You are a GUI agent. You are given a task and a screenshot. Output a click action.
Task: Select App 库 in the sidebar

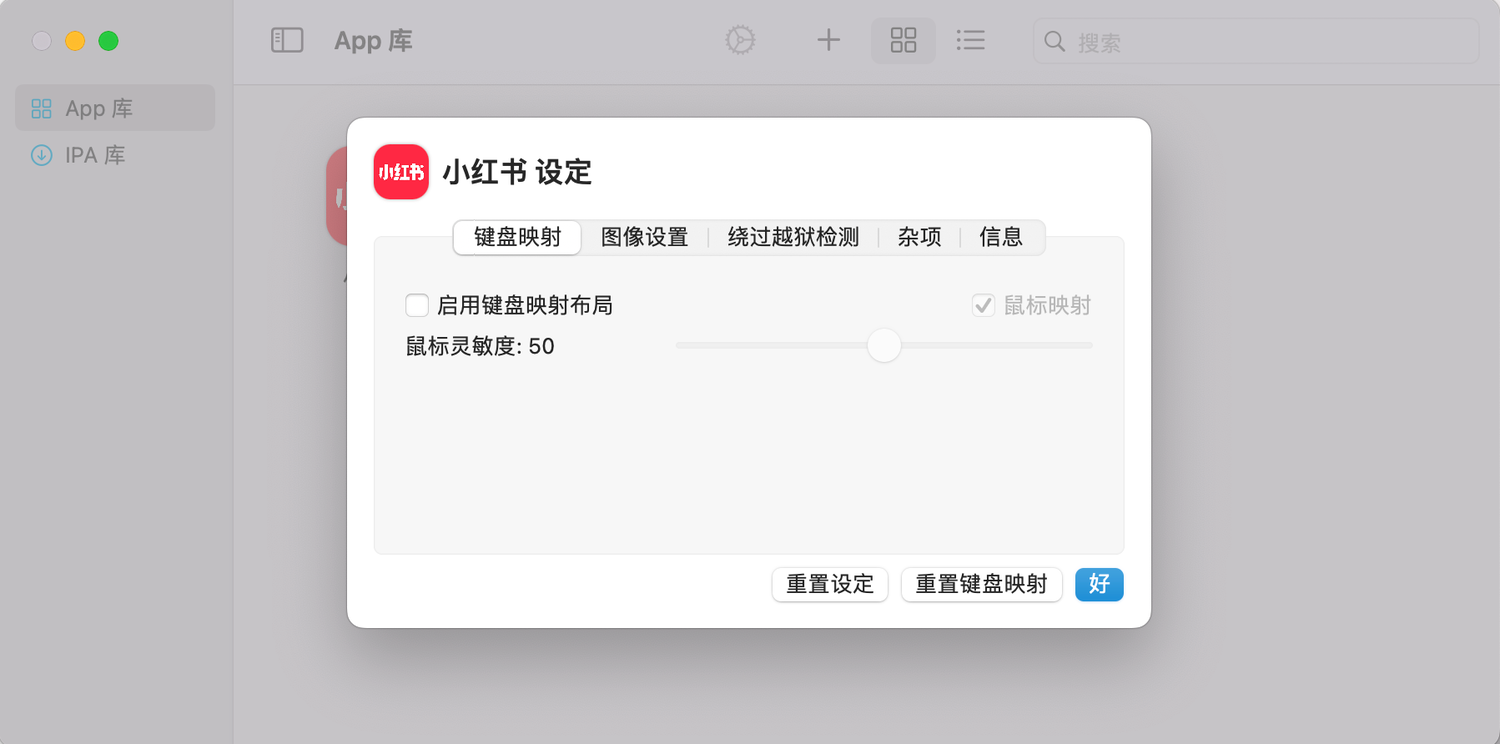point(115,108)
